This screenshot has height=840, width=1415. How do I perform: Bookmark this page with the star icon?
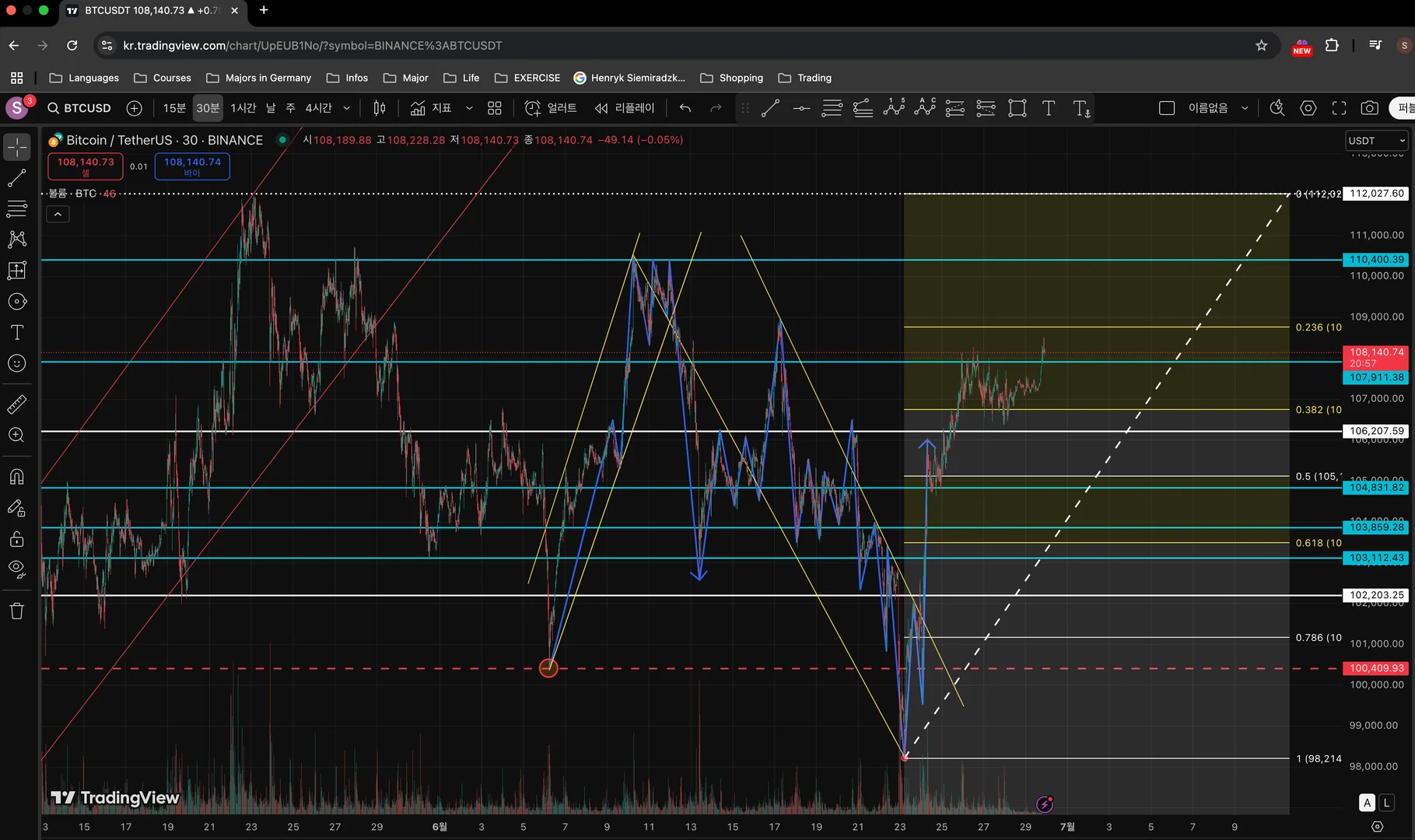[1262, 45]
